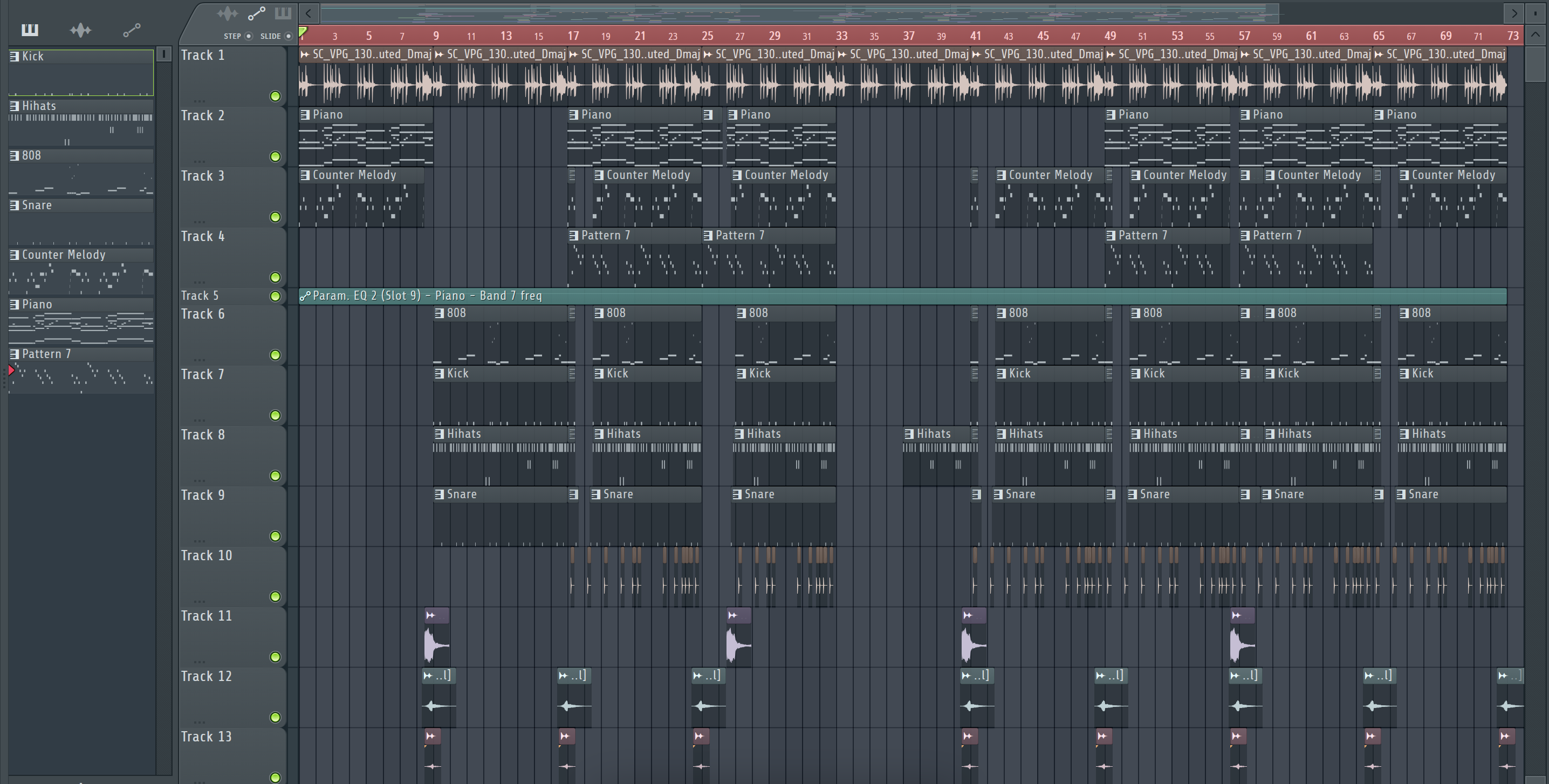Click the small square button beside right arrow
The height and width of the screenshot is (784, 1549).
click(x=1535, y=12)
